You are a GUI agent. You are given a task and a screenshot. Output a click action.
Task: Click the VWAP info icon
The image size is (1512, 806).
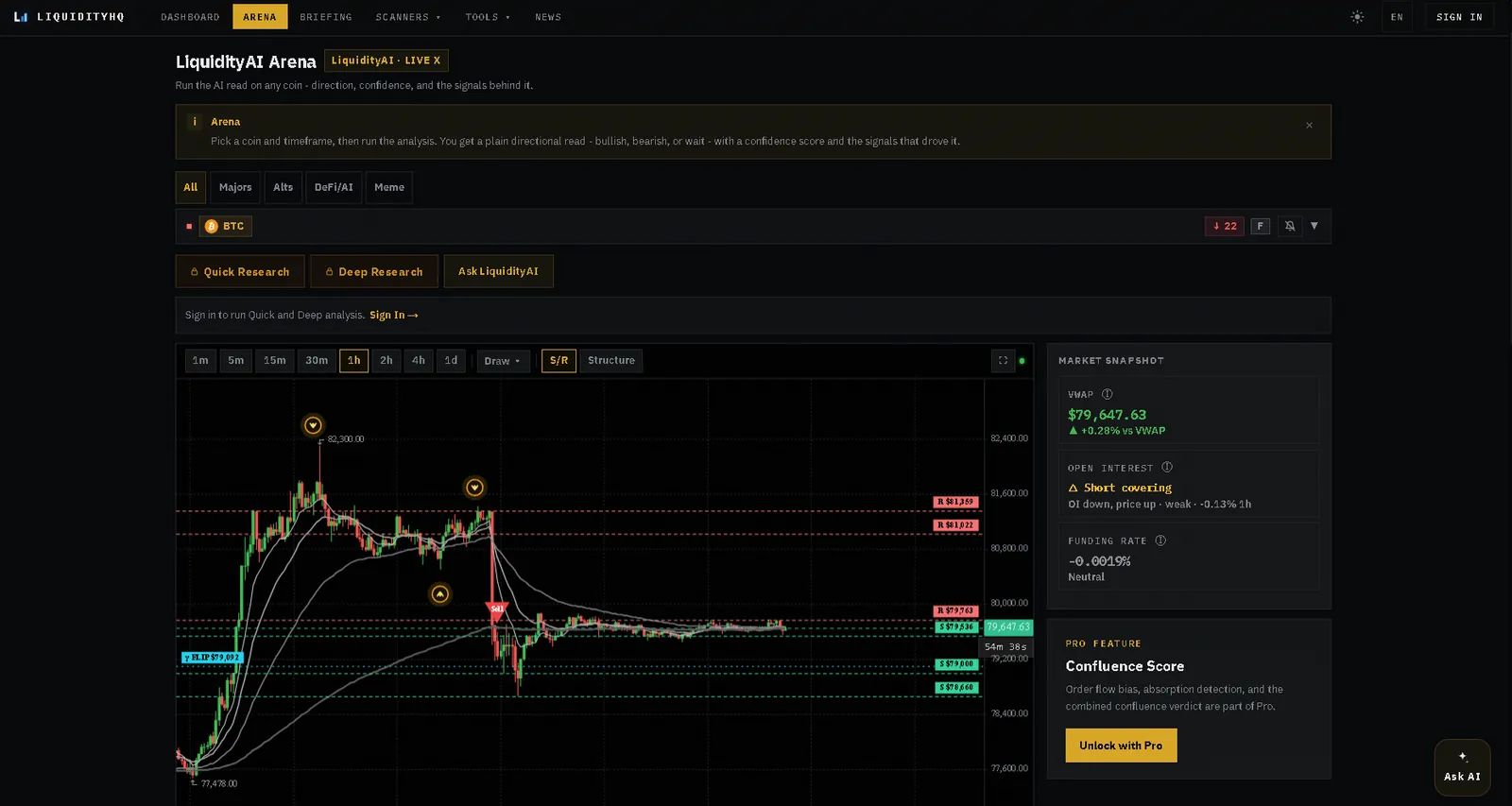click(1108, 394)
